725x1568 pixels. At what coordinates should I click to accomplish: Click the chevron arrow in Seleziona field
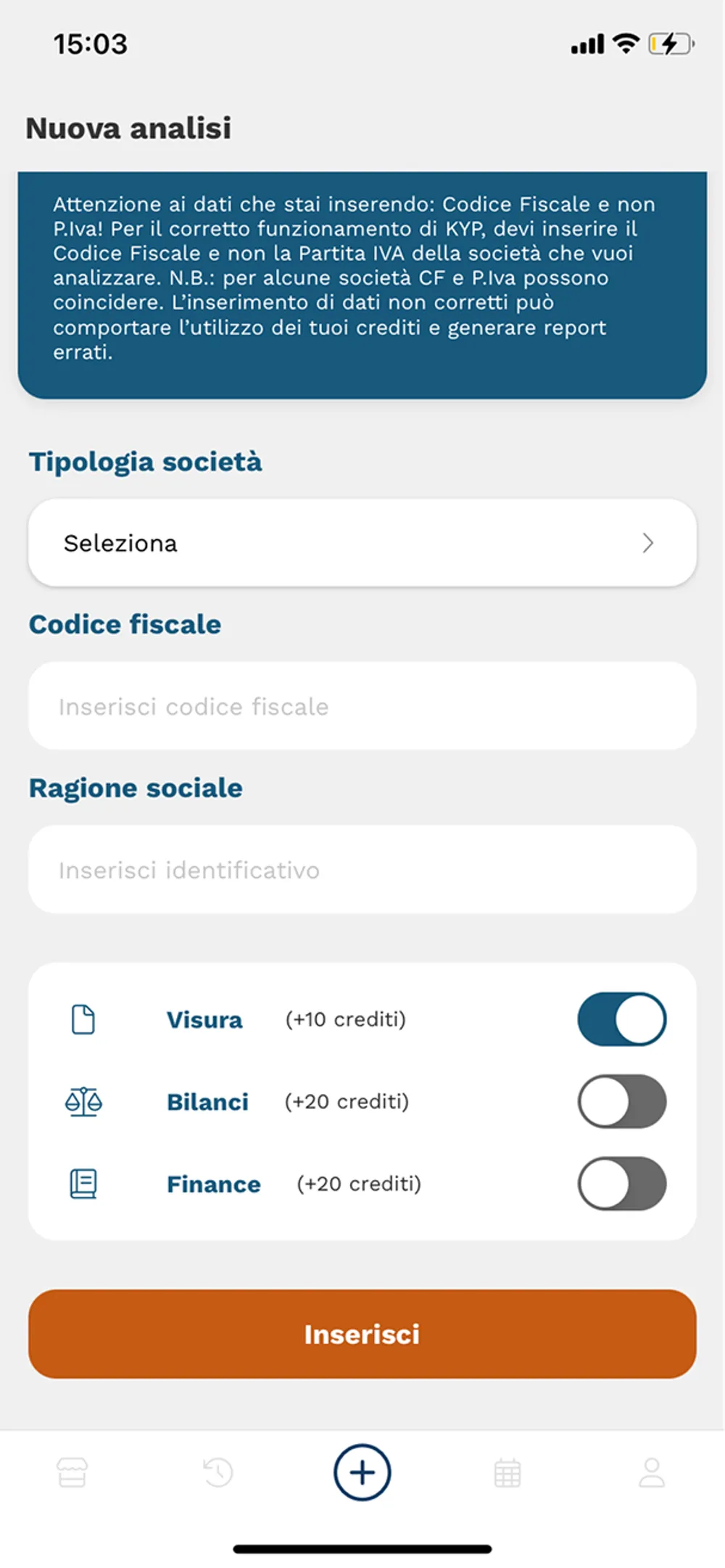point(648,543)
